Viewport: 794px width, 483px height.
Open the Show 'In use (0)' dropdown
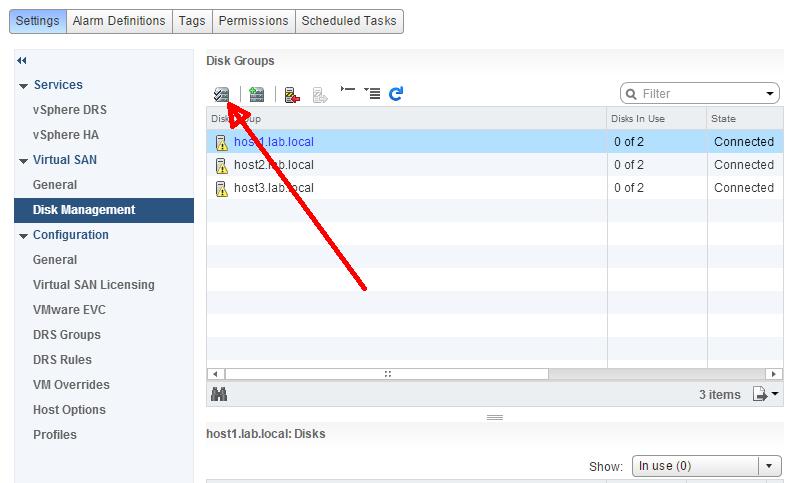[x=706, y=466]
